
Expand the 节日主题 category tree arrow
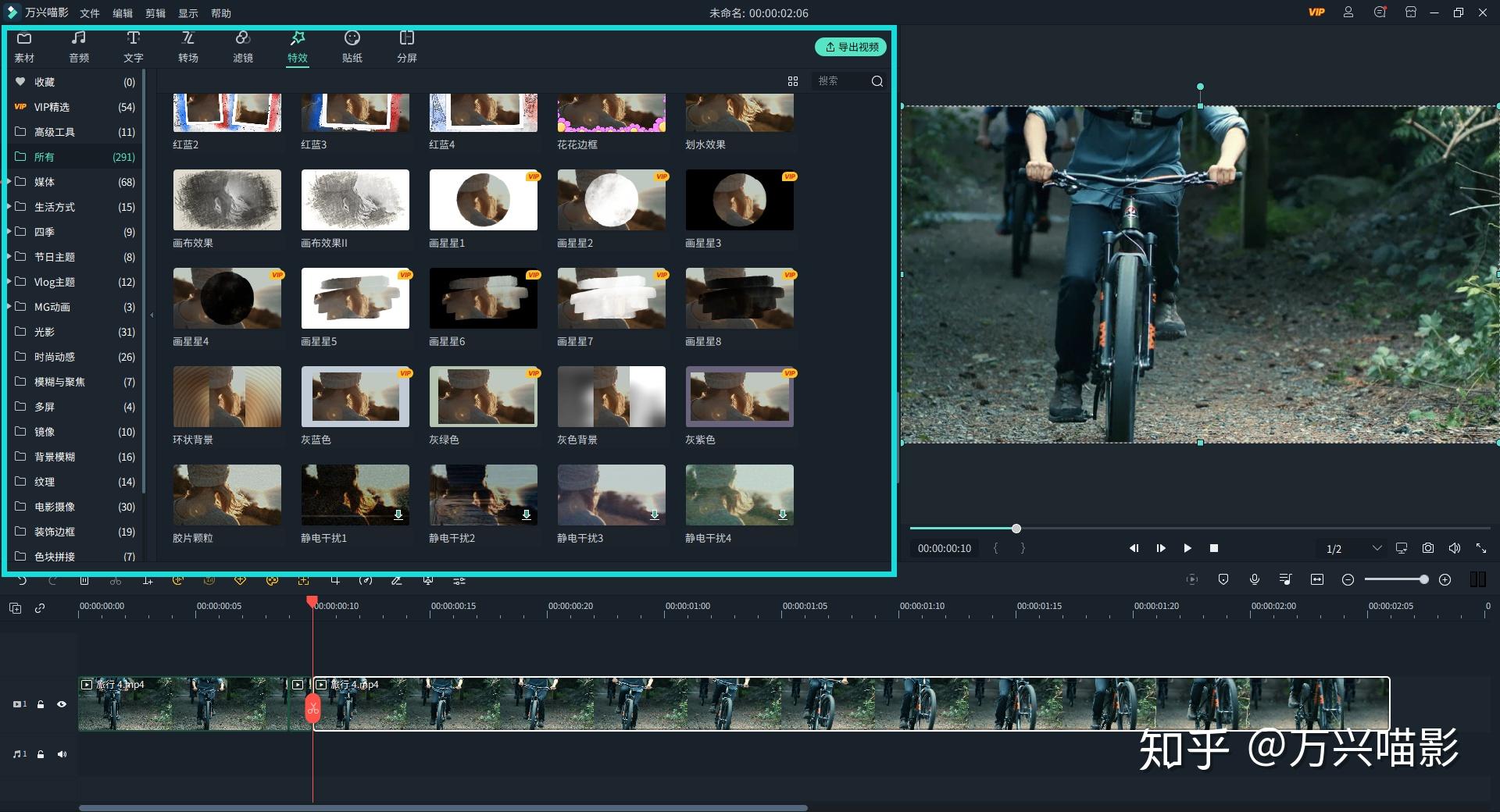point(9,257)
